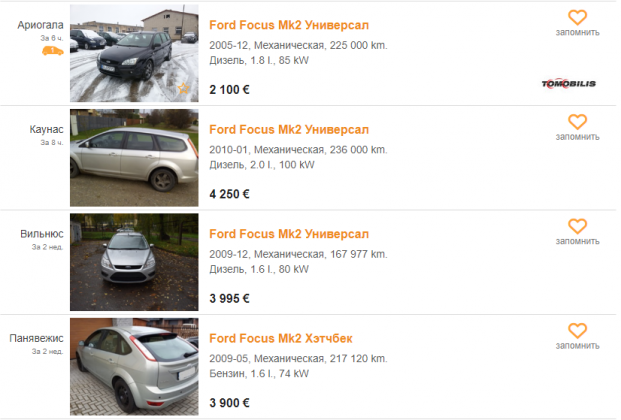Click the 3 900 € price

[x=229, y=403]
